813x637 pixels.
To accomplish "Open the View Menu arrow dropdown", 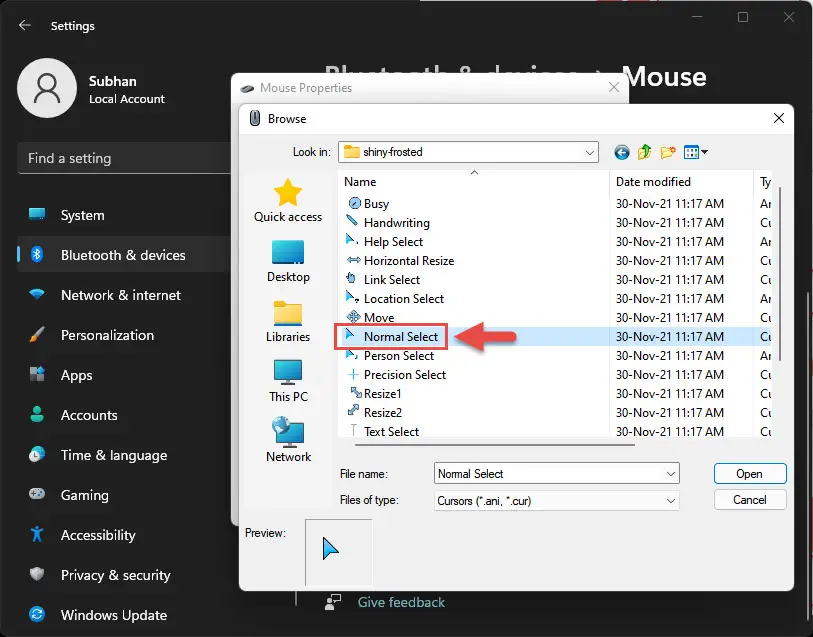I will click(x=703, y=152).
